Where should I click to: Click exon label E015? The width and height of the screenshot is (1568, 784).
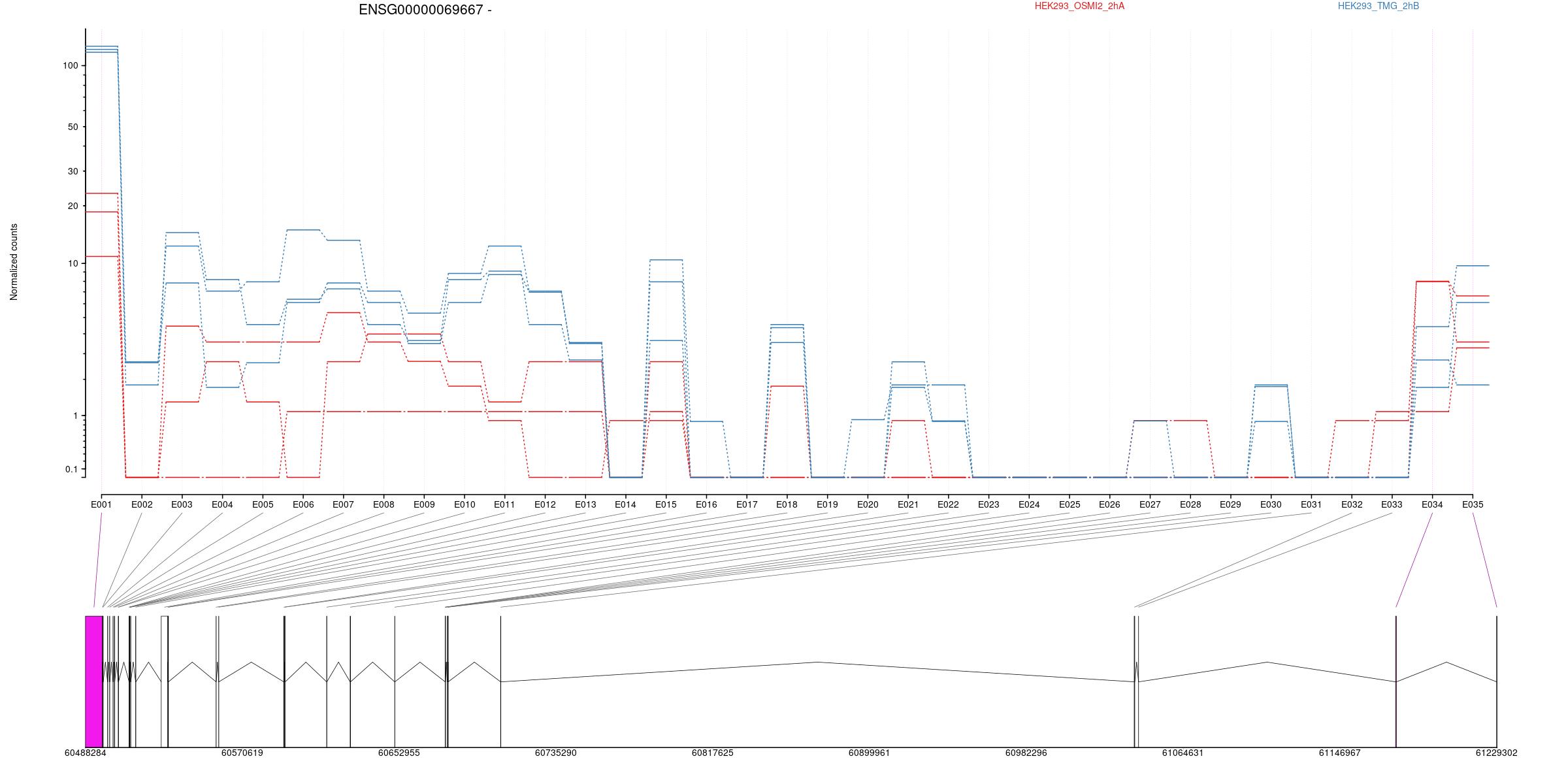coord(666,504)
